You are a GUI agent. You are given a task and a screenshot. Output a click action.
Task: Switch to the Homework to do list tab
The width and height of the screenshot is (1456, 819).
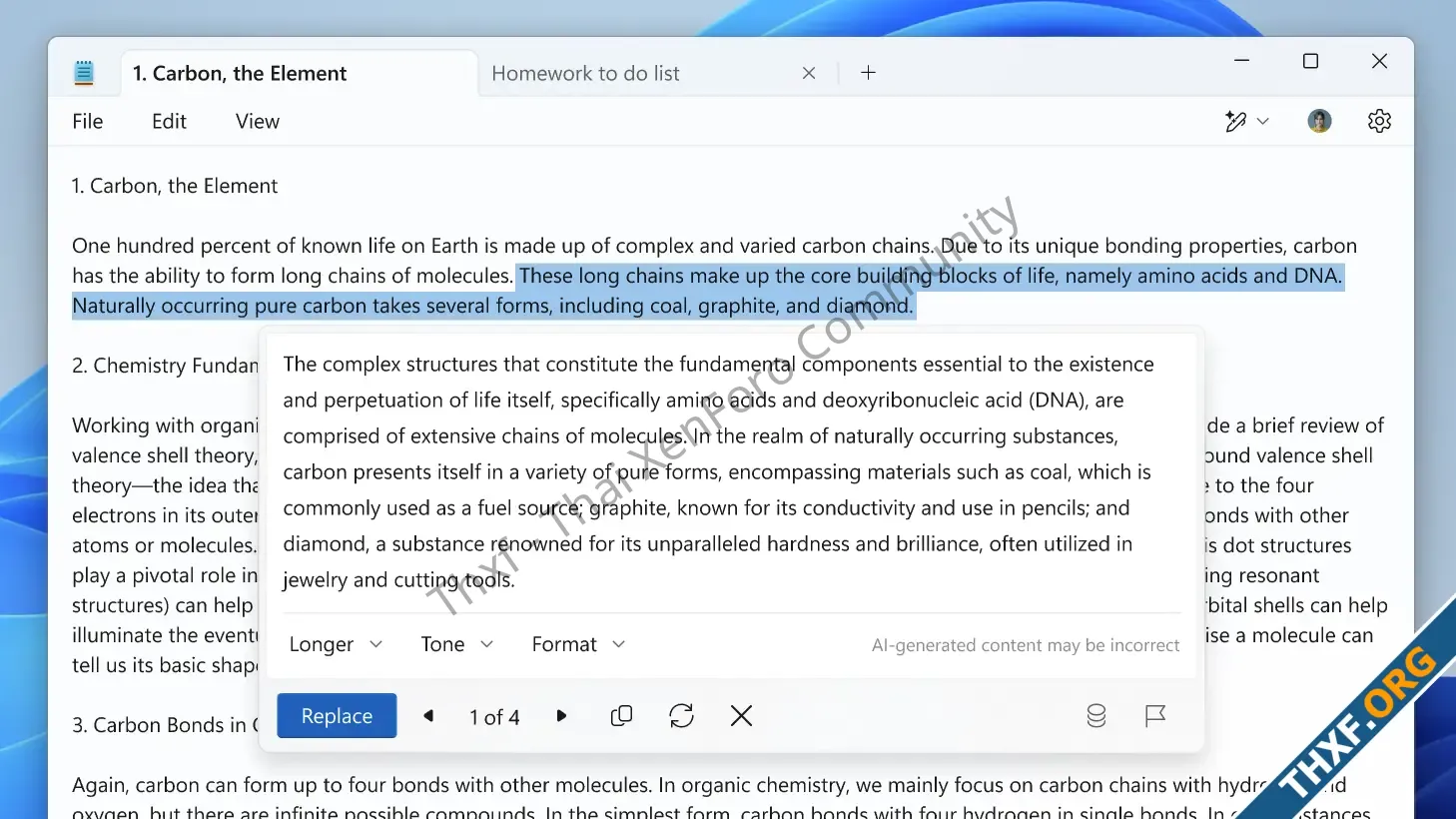585,73
